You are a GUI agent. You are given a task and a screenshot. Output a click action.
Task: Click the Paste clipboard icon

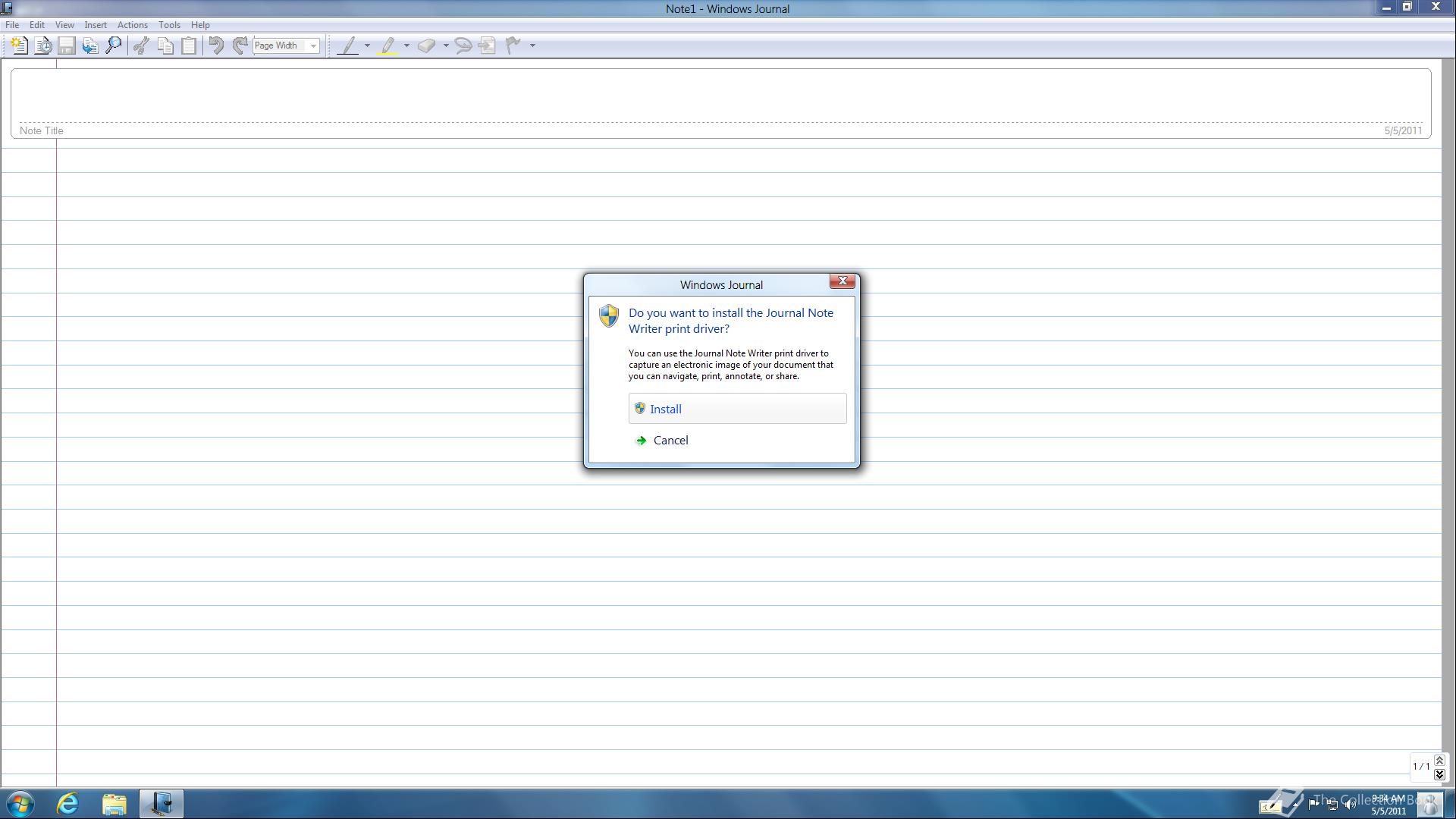pyautogui.click(x=189, y=45)
